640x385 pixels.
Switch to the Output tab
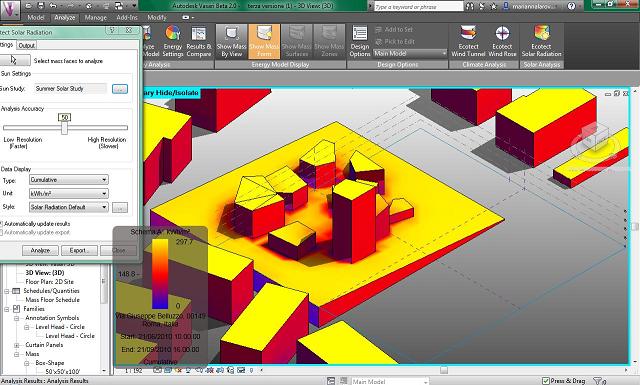point(27,45)
